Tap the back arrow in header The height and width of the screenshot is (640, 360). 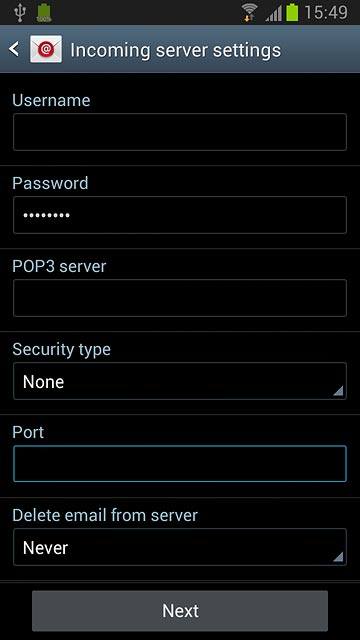point(14,49)
